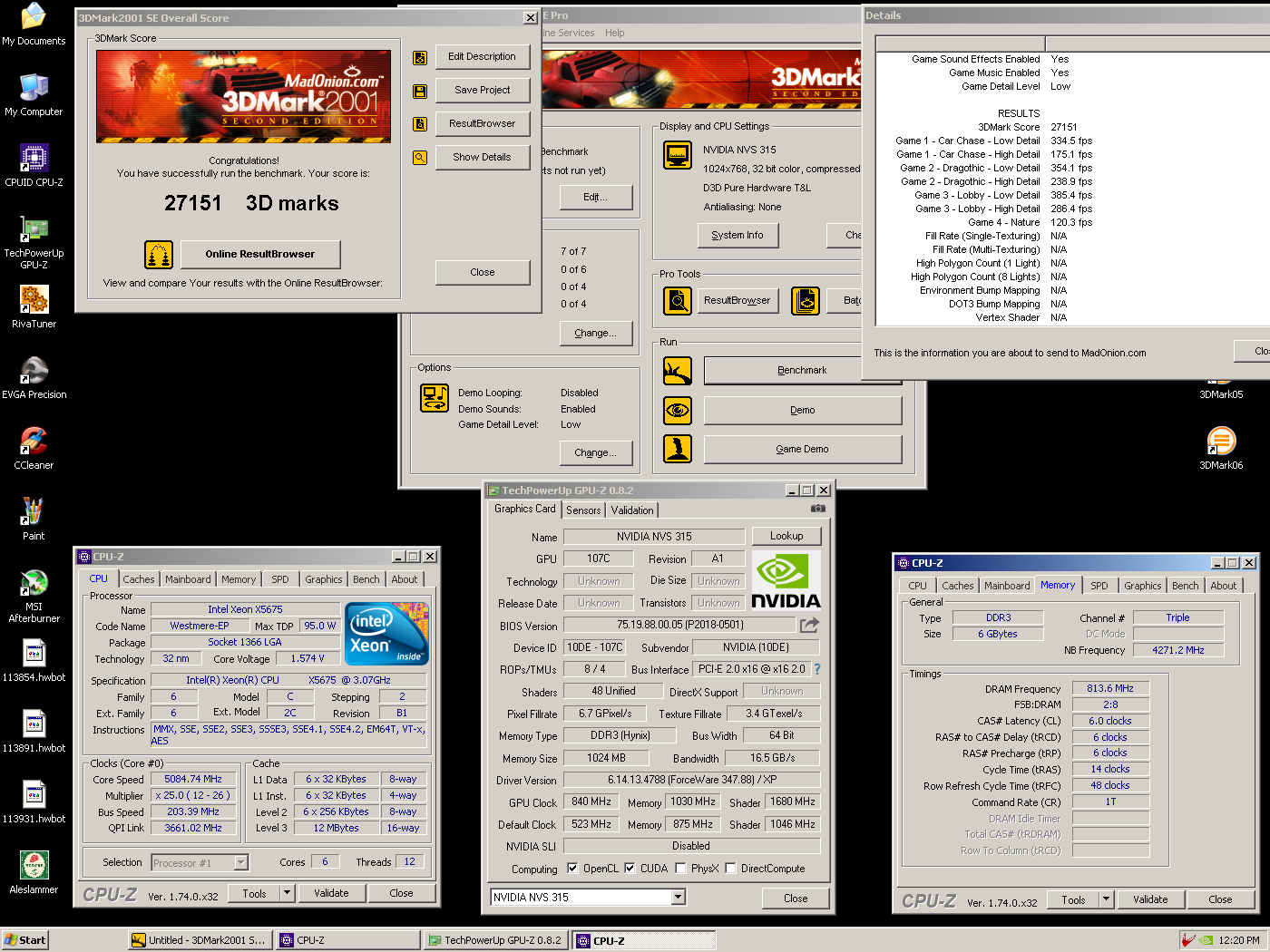
Task: Open 3DMark06 desktop shortcut
Action: 1221,450
